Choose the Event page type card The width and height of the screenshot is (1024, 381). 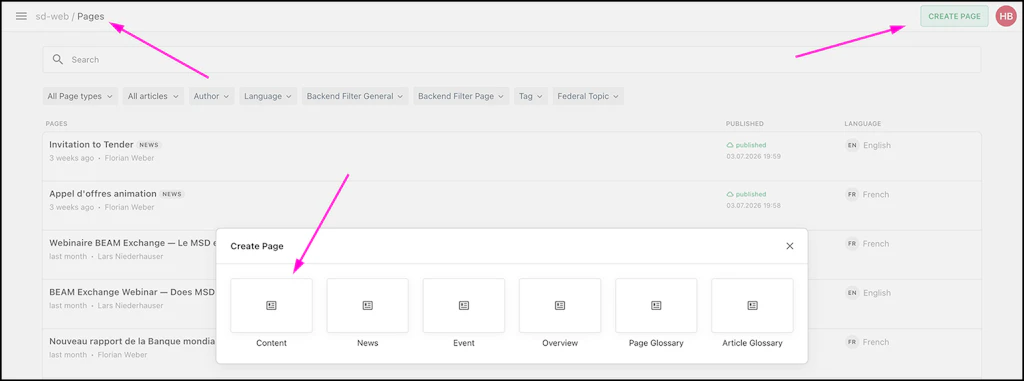point(464,305)
